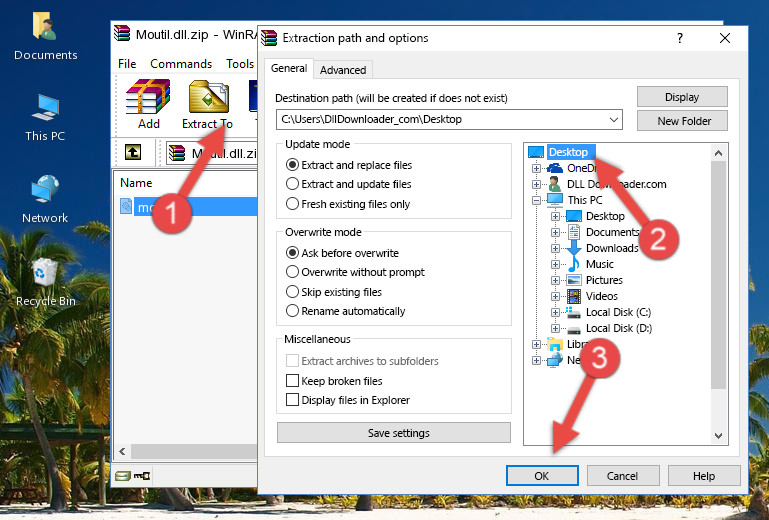This screenshot has width=769, height=520.
Task: Click the folder tree scroll down arrow
Action: click(x=718, y=436)
